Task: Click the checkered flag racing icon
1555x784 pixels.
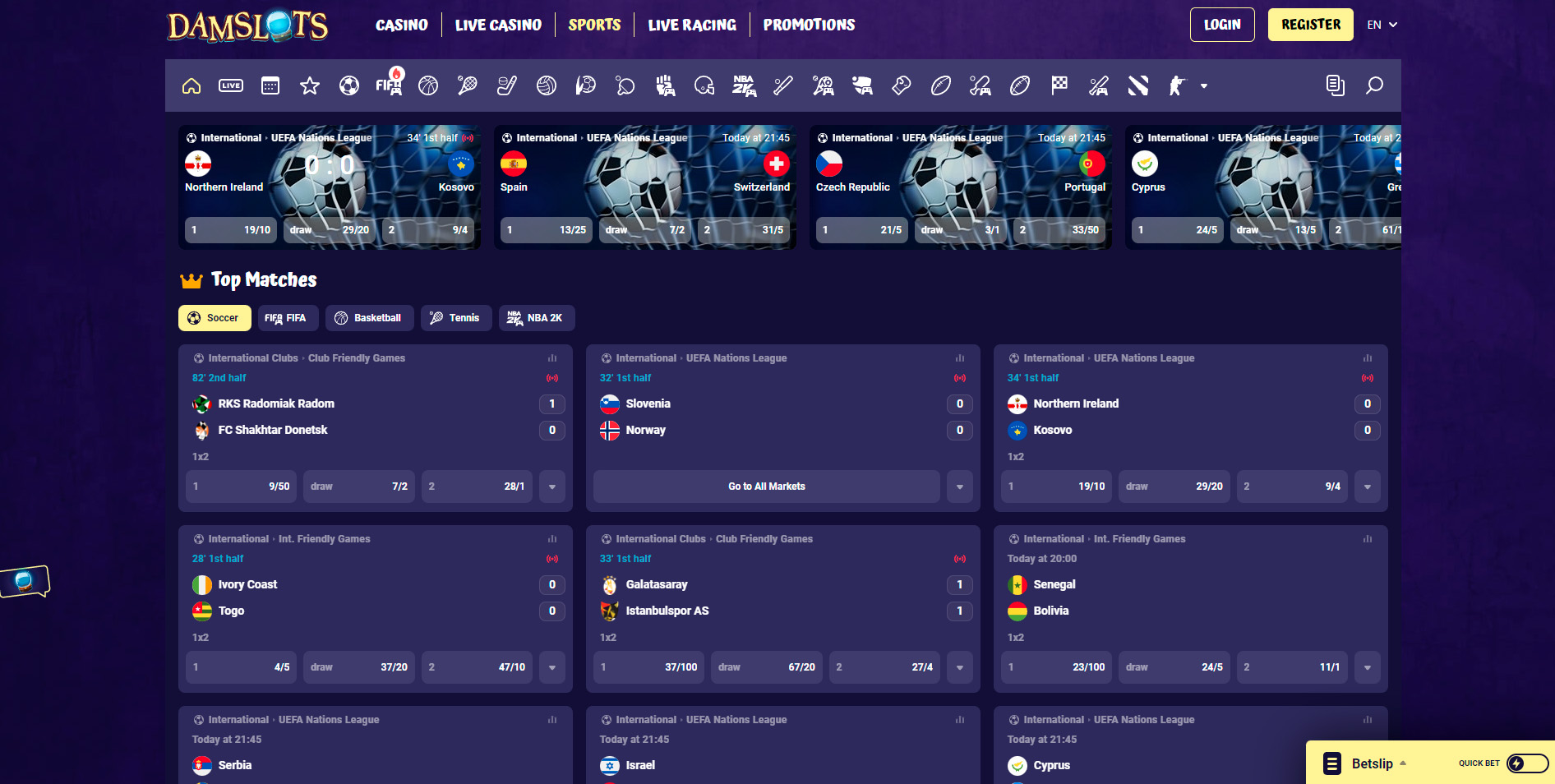Action: [1059, 85]
